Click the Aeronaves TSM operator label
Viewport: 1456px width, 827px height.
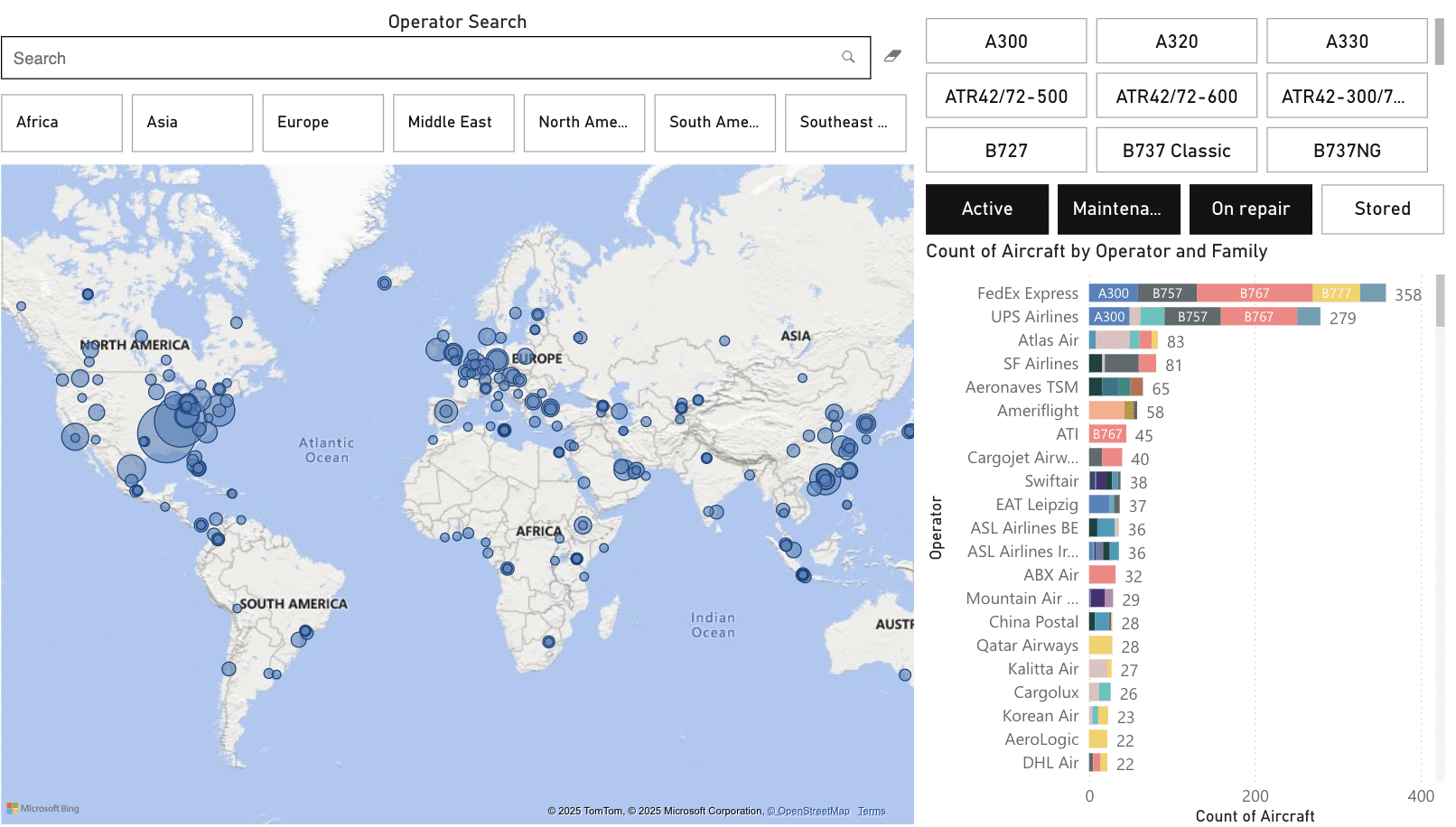[x=1022, y=387]
